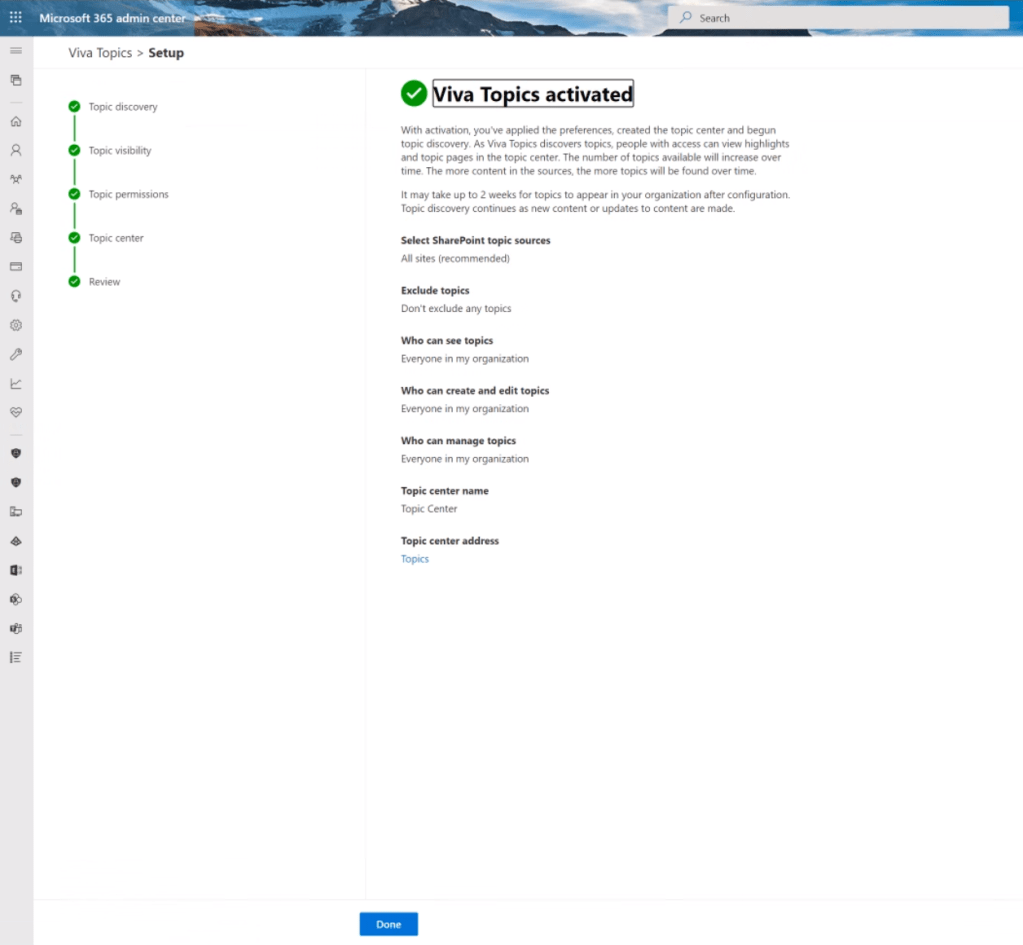Open Users person icon in sidebar

(16, 151)
